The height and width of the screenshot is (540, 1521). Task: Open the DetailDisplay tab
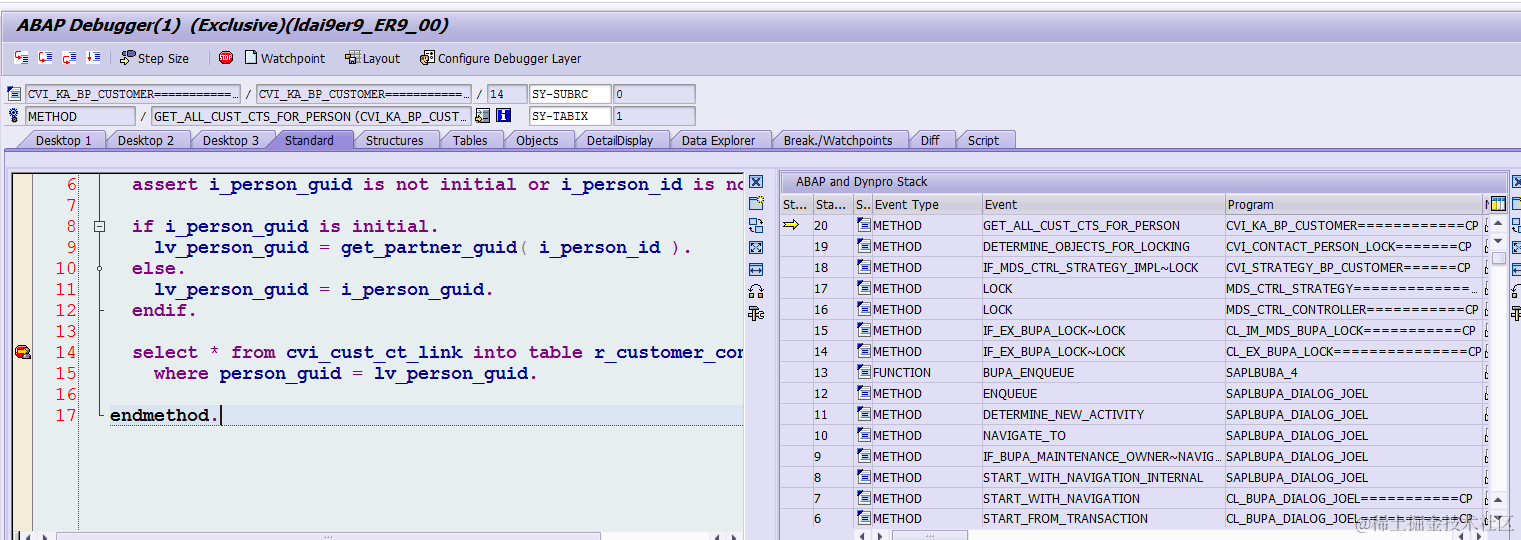click(x=620, y=140)
